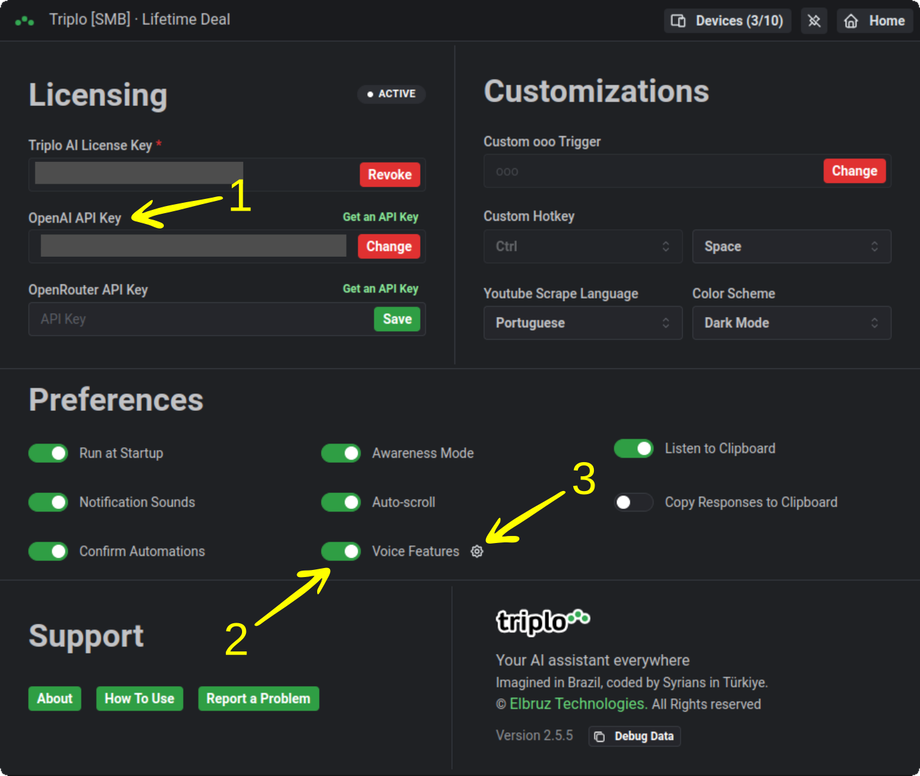
Task: Open the Elbruz Technologies link
Action: pos(576,704)
